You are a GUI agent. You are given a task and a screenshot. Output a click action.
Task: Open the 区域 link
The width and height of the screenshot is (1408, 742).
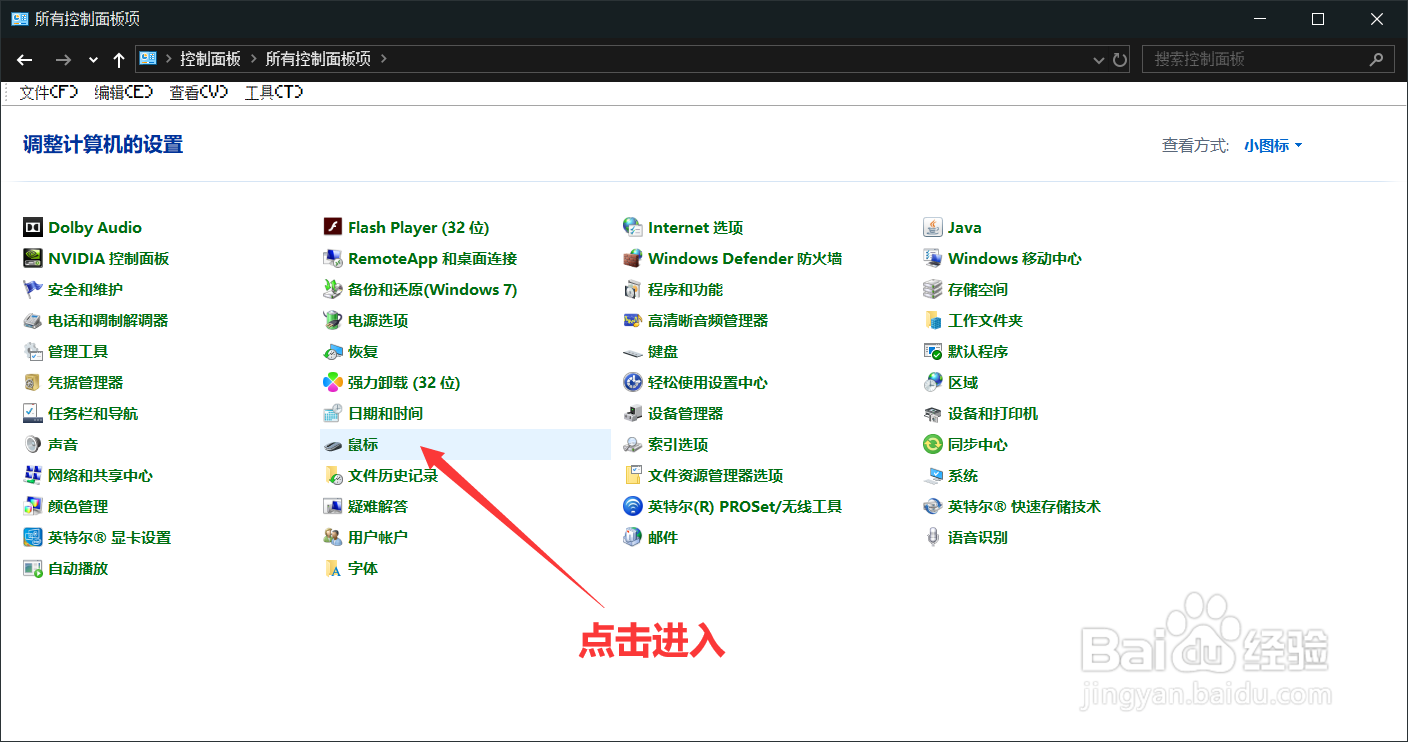click(963, 382)
